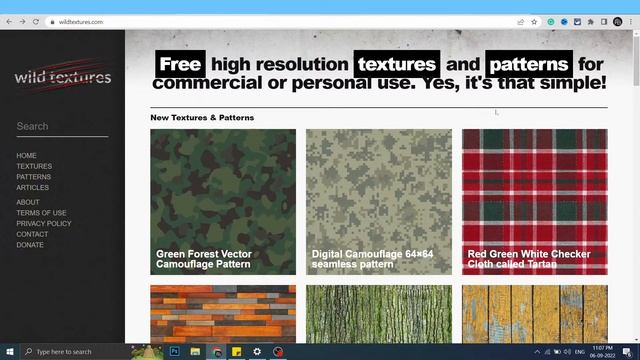Open the notification center icon
Viewport: 640px width, 360px height.
[x=627, y=351]
